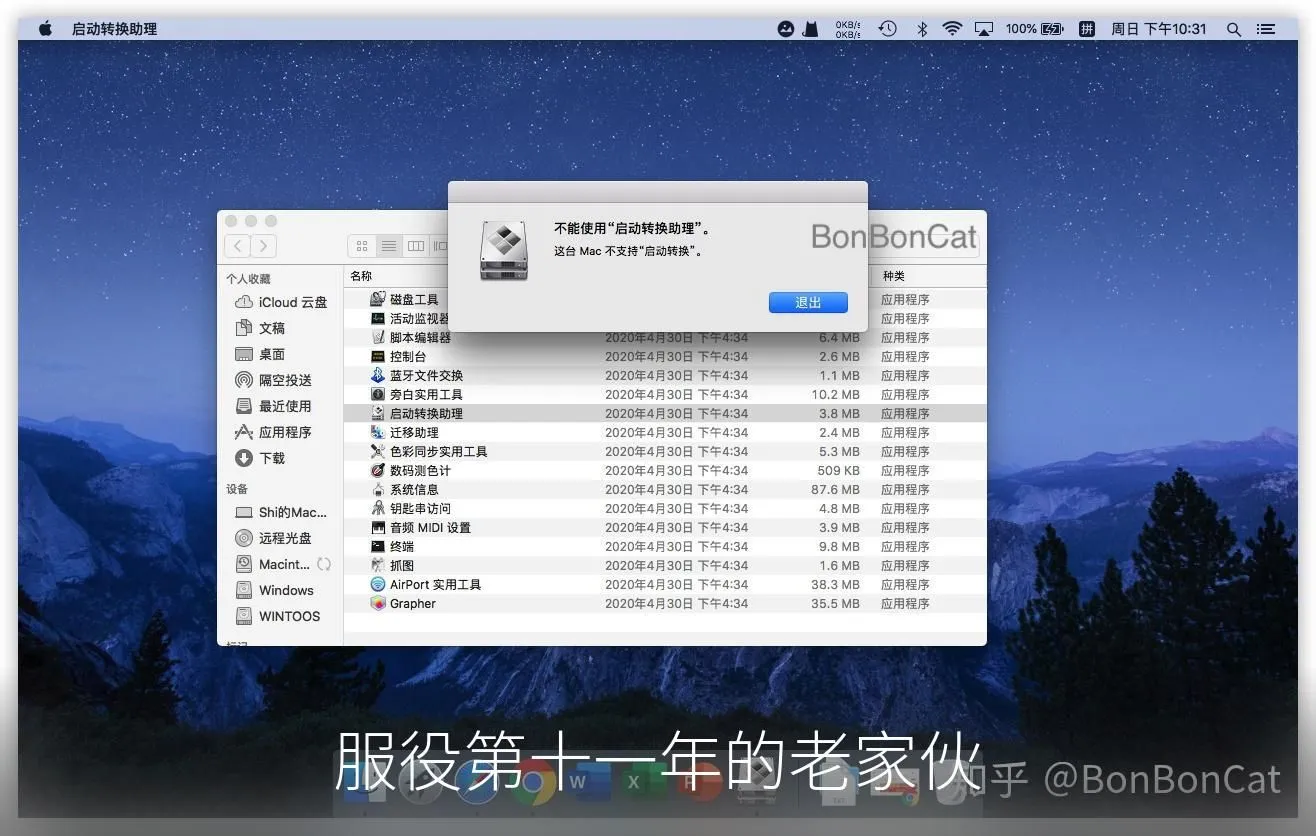Open the 拼 input method menu

1087,29
